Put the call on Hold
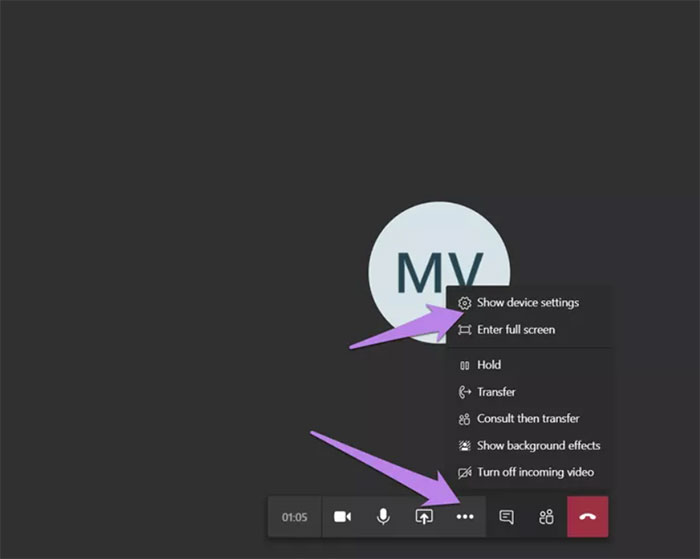This screenshot has width=700, height=559. (x=528, y=365)
